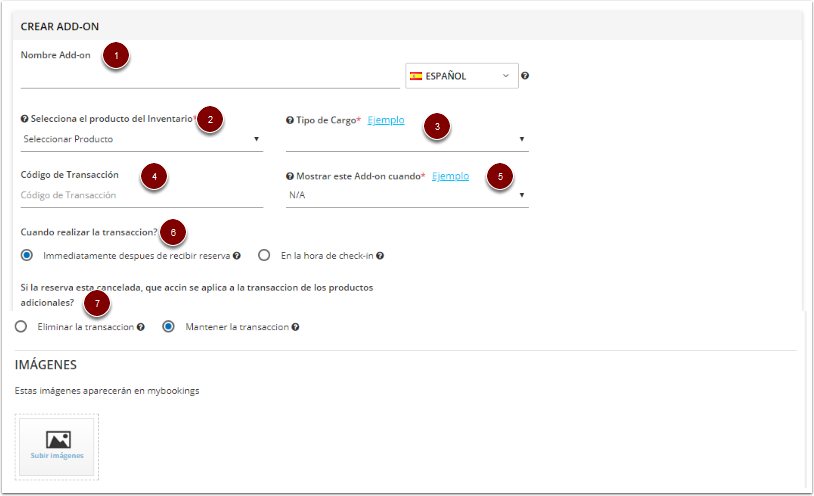Open Mostrar este Add-on cuando N/A dropdown
Image resolution: width=814 pixels, height=496 pixels.
coord(407,195)
